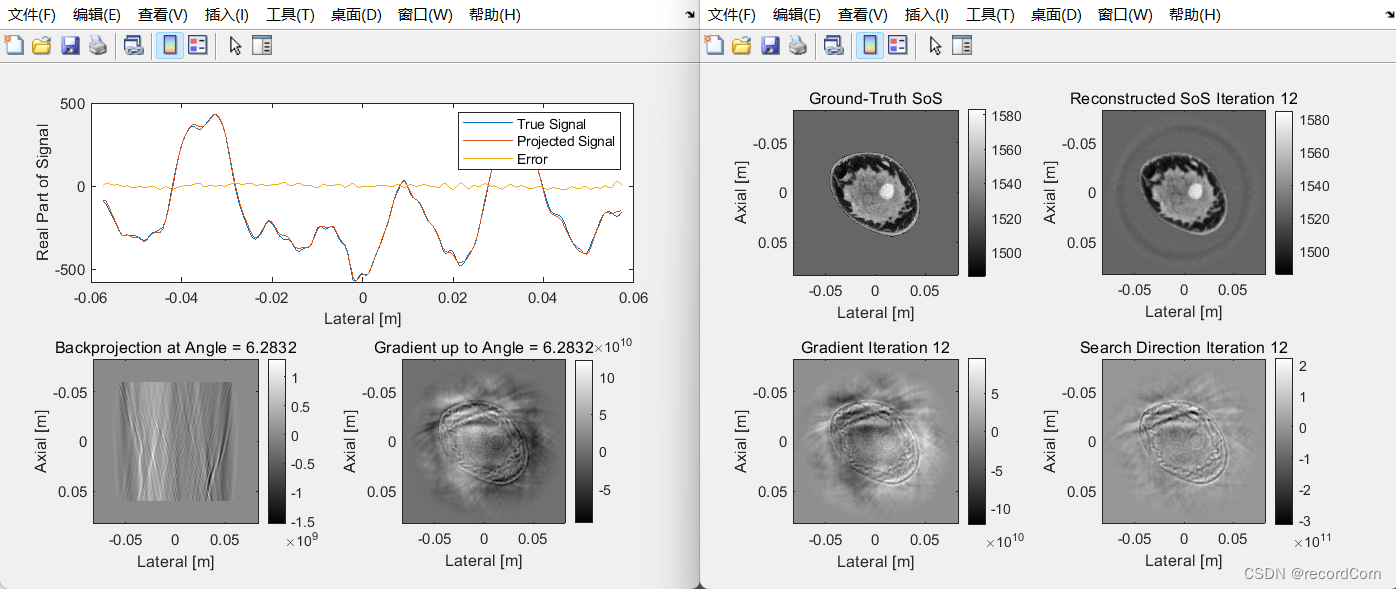Screen dimensions: 1396x589
Task: Click the Backprojection plot colorbar
Action: [x=275, y=441]
